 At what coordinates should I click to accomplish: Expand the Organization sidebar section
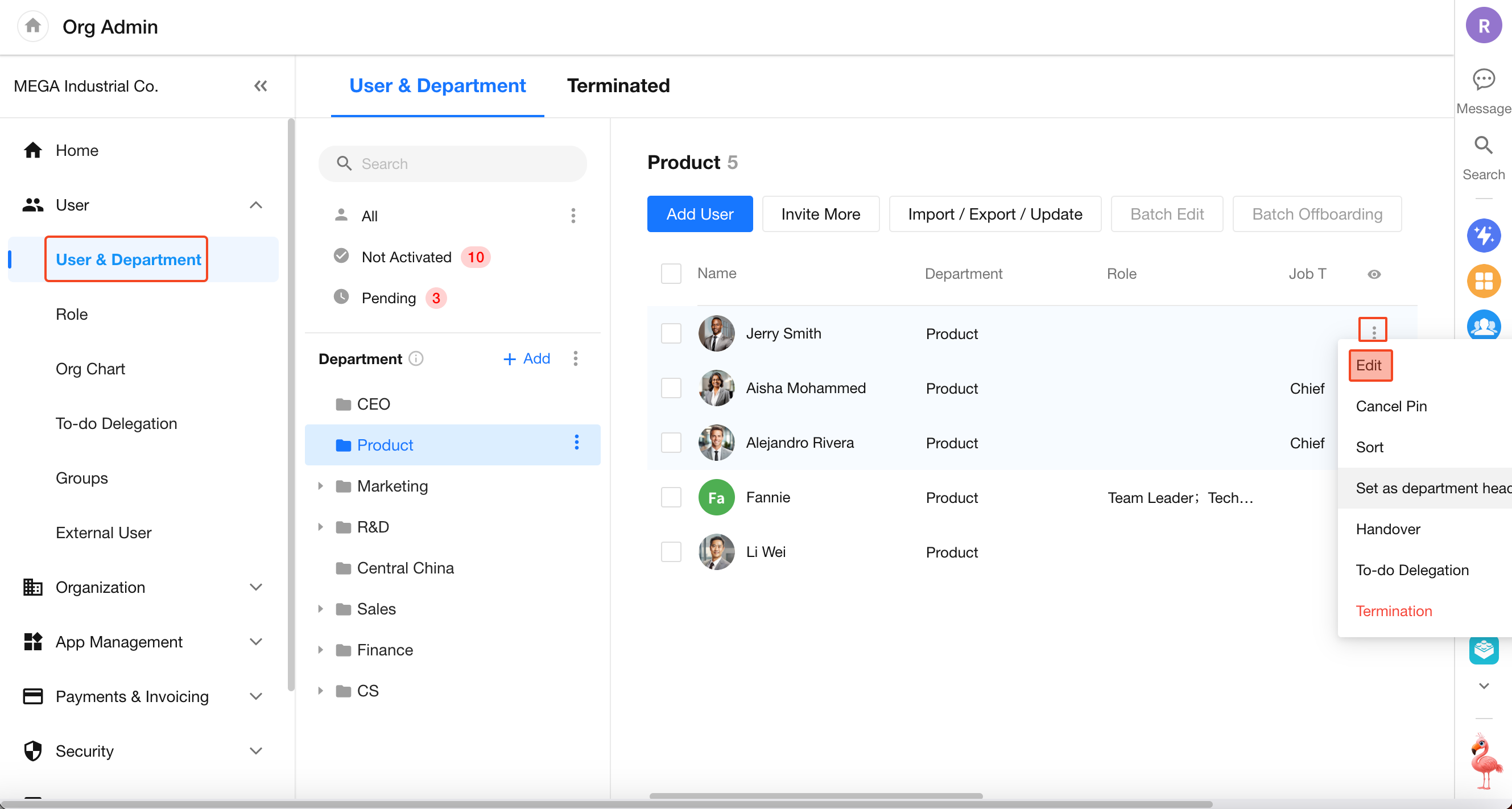pyautogui.click(x=255, y=587)
